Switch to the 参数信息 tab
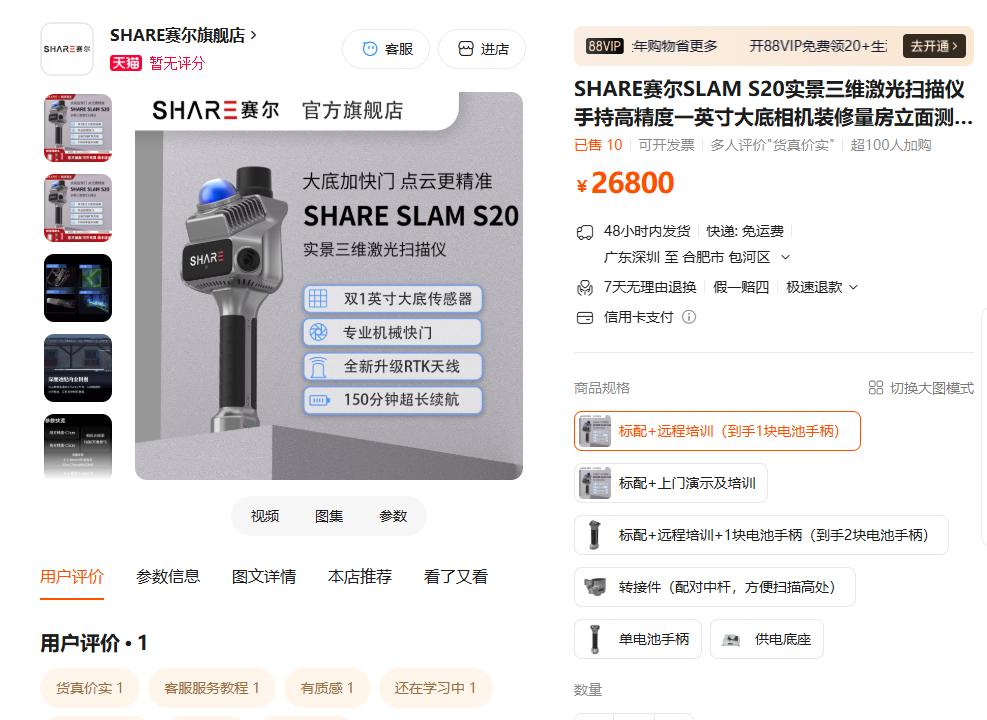 (x=168, y=577)
